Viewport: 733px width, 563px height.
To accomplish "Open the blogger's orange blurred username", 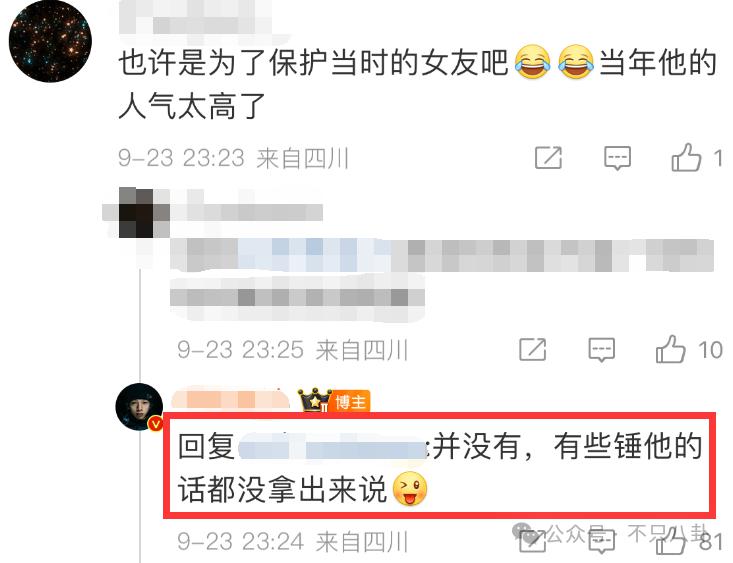I will (x=231, y=400).
